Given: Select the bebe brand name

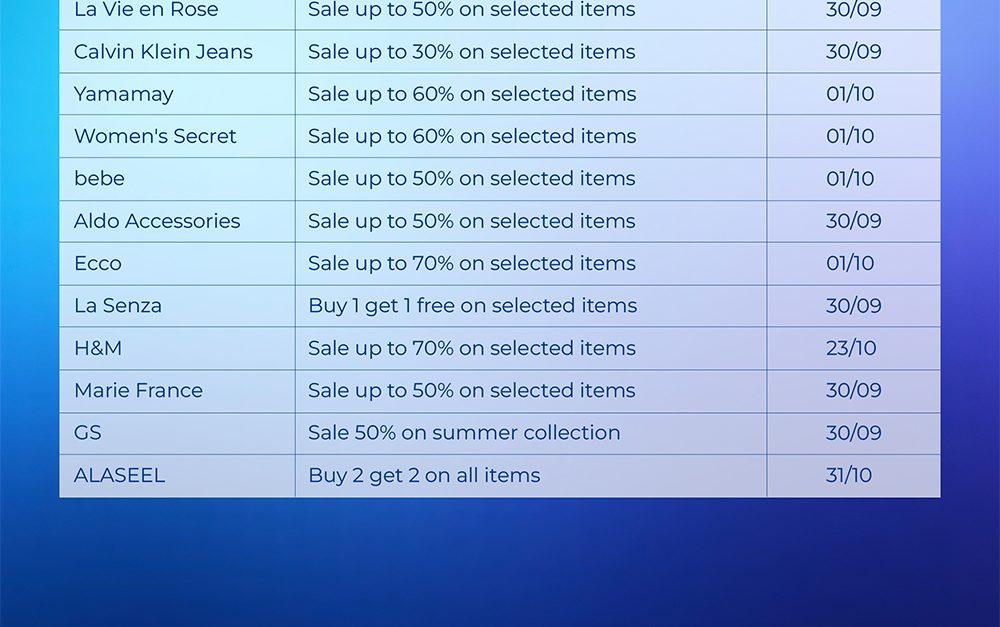Looking at the screenshot, I should [x=100, y=179].
